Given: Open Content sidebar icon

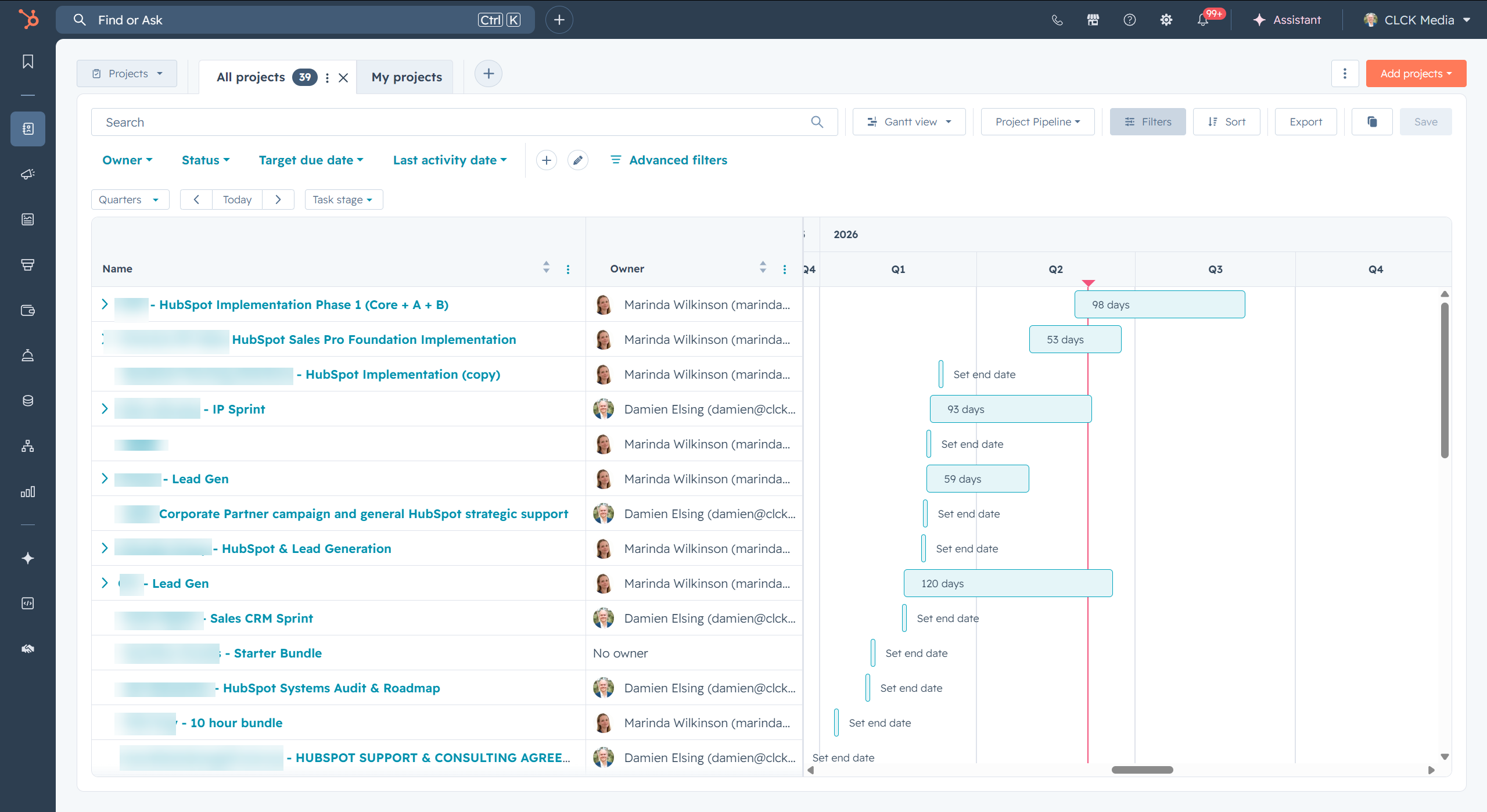Looking at the screenshot, I should tap(28, 219).
